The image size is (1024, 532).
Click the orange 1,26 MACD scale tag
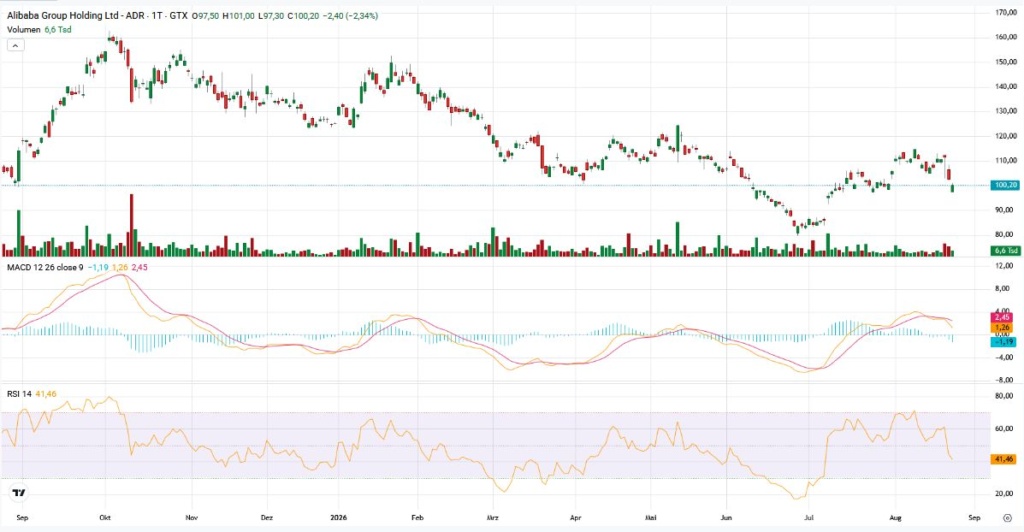coord(1002,328)
